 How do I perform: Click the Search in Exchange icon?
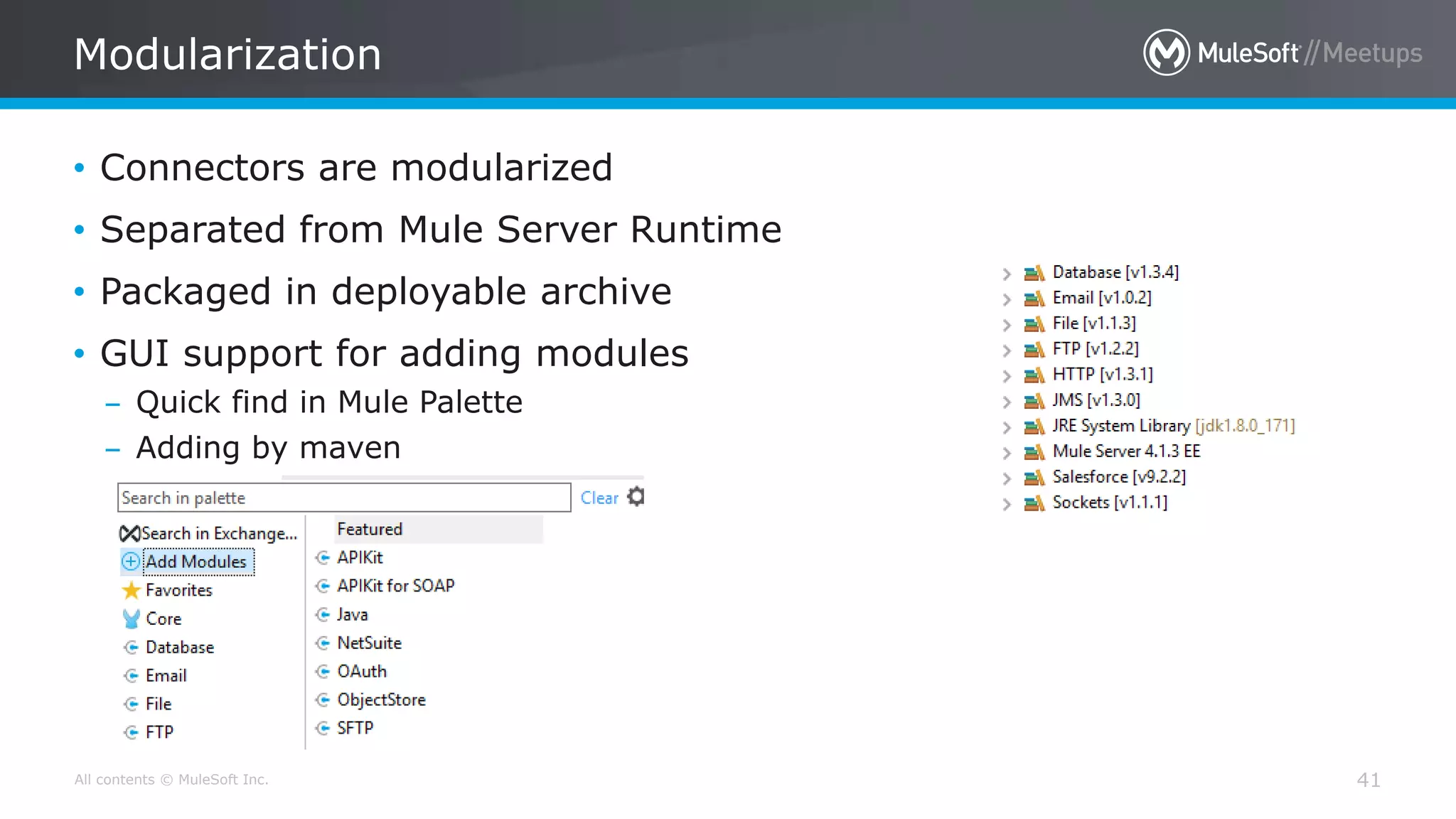tap(130, 533)
